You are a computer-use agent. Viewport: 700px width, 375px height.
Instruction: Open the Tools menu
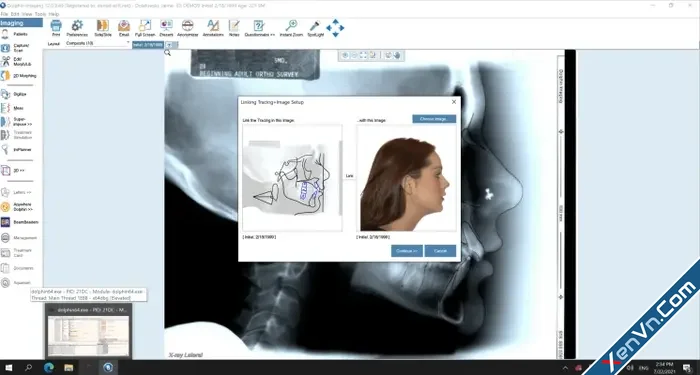40,14
